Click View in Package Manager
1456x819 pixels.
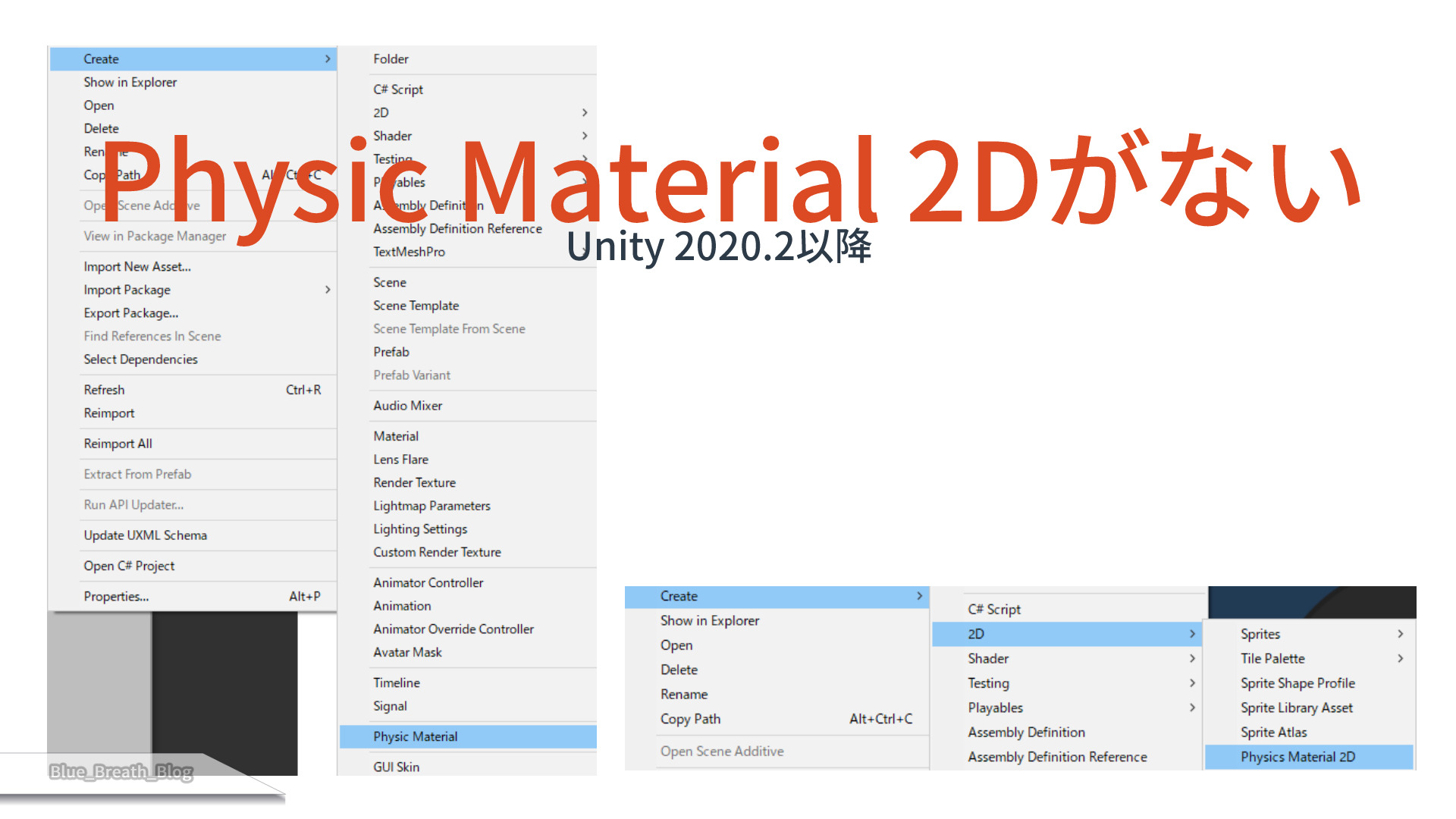pos(155,237)
